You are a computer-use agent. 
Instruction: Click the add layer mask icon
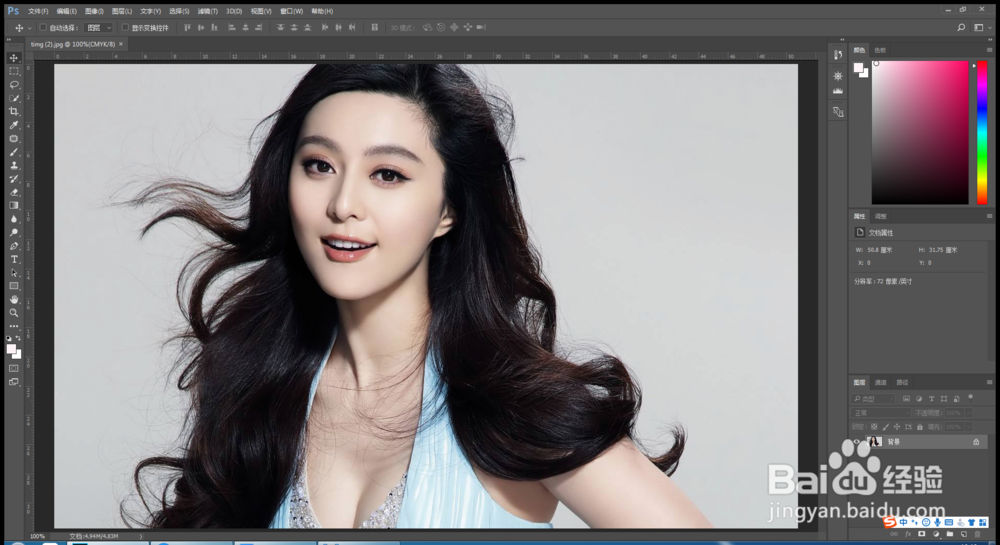(x=922, y=534)
